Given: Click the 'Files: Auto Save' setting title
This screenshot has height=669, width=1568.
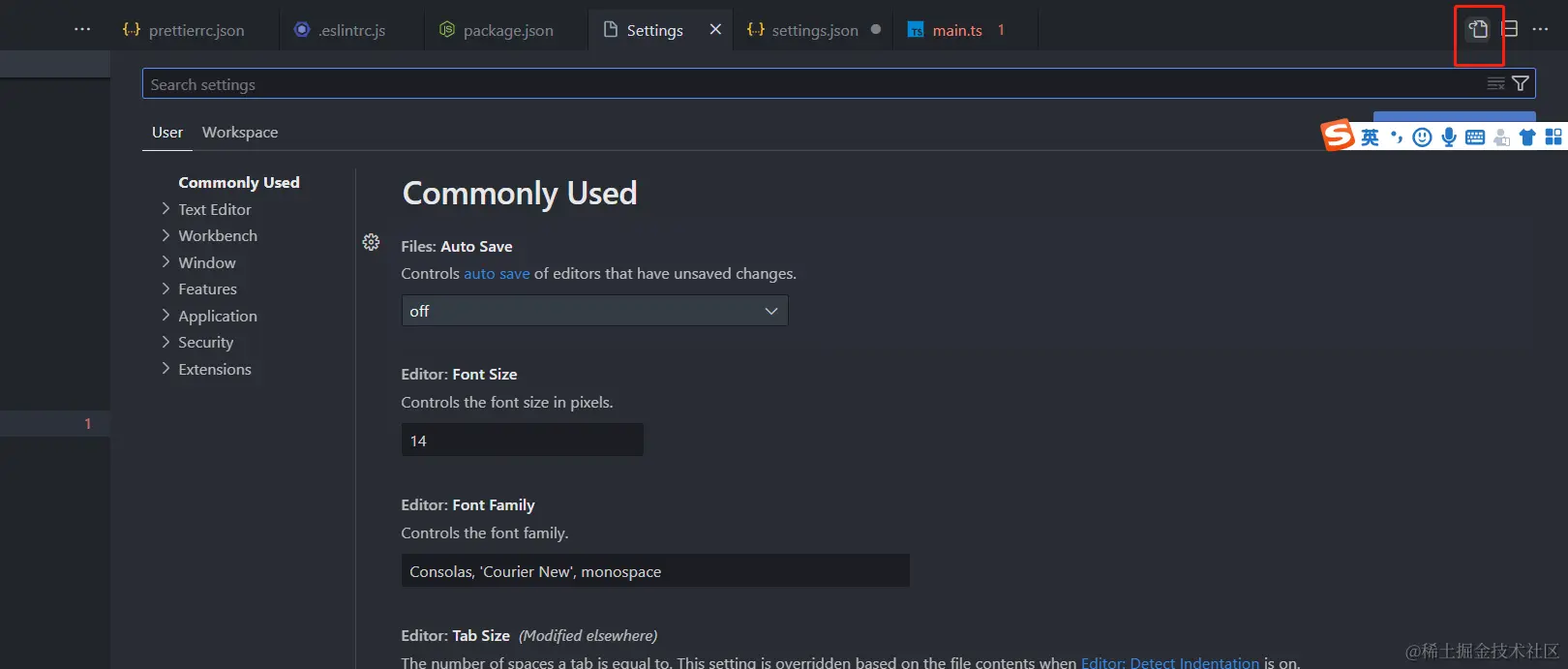Looking at the screenshot, I should pyautogui.click(x=457, y=247).
